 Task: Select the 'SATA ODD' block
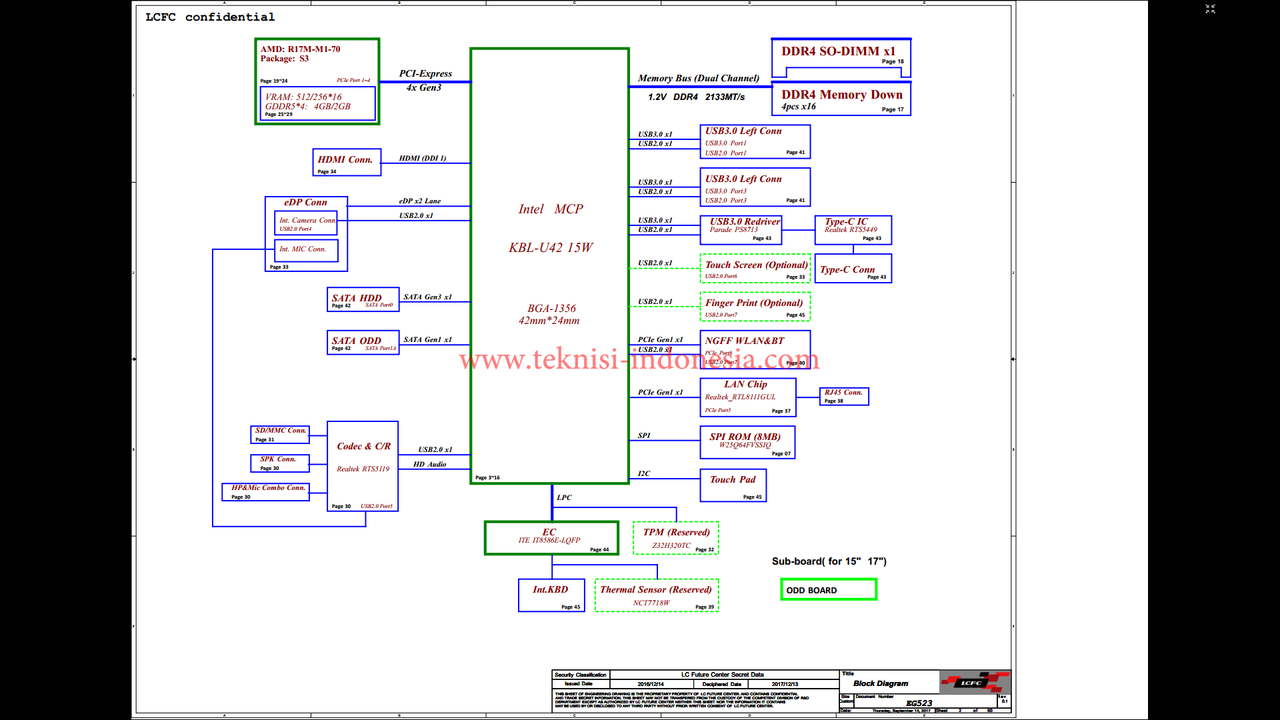coord(362,343)
